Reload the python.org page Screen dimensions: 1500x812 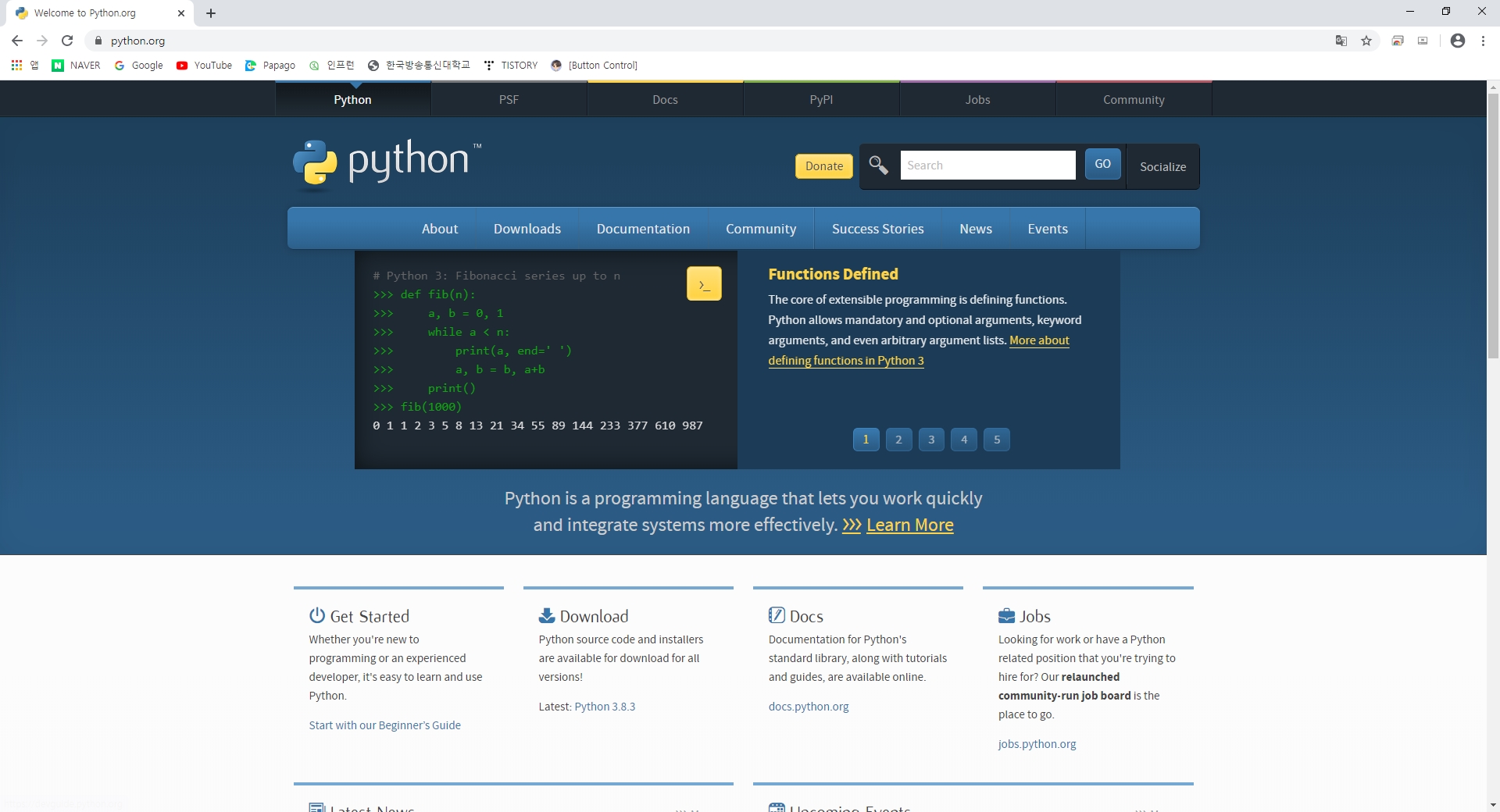[67, 41]
